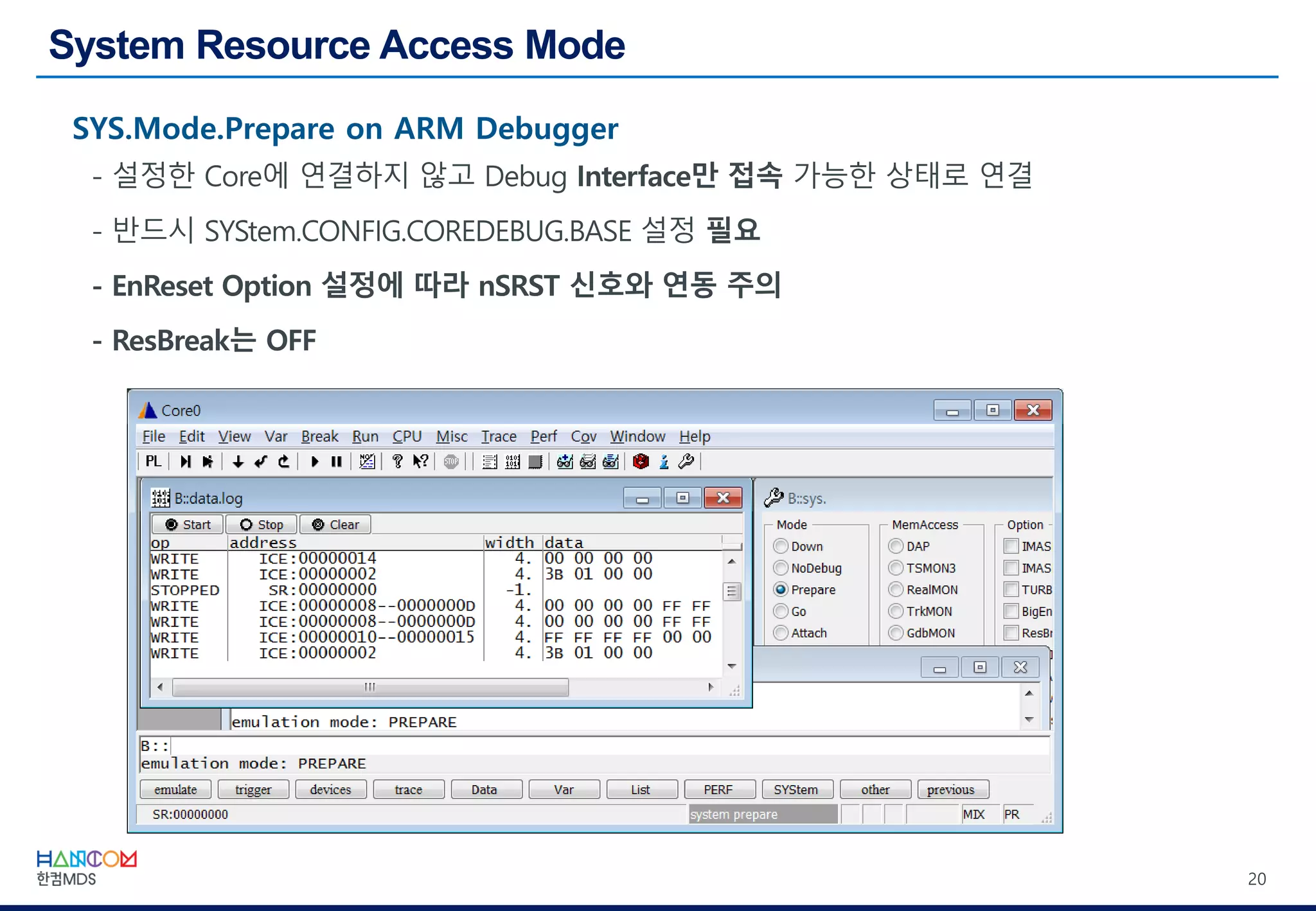1316x911 pixels.
Task: Open the CPU menu
Action: [407, 436]
